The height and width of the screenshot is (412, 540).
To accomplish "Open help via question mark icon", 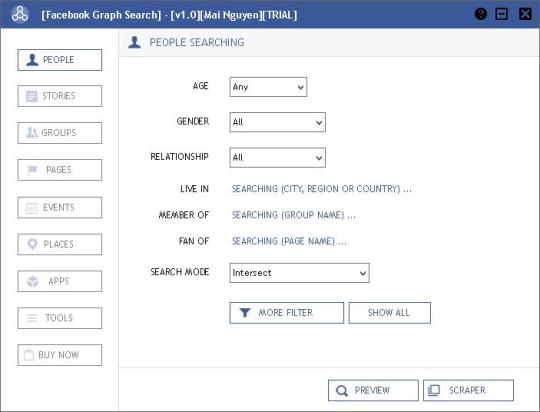I will point(480,14).
